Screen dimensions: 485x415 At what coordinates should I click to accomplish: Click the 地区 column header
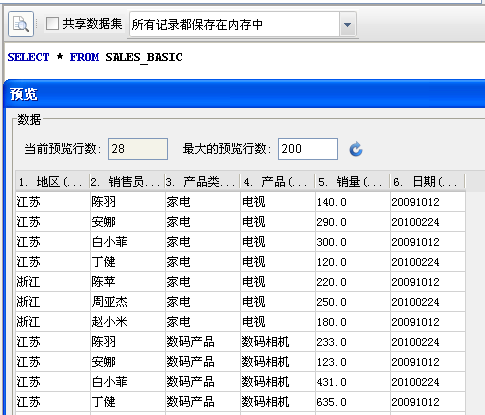52,182
